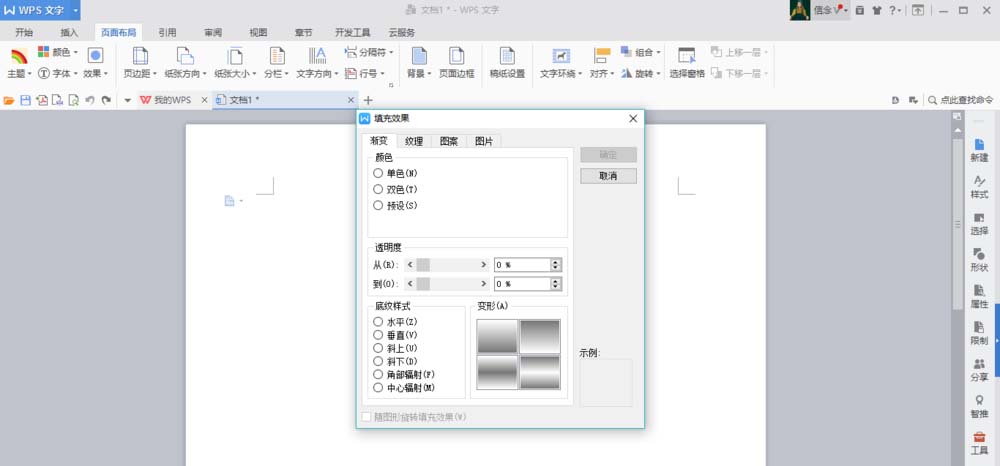1000x466 pixels.
Task: Open the 云服务 ribbon tab
Action: click(402, 33)
